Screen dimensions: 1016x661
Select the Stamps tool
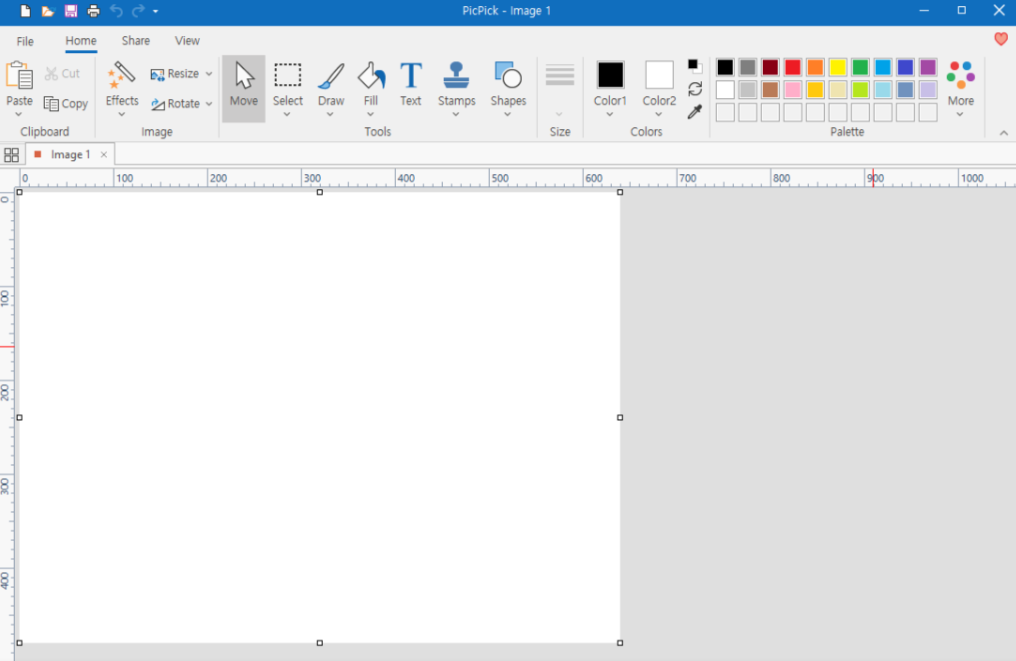point(457,83)
